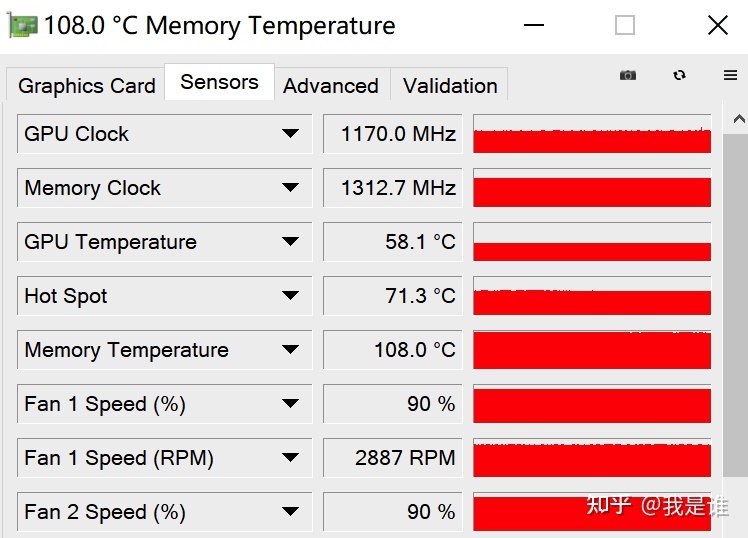748x538 pixels.
Task: Open Memory Temperature dropdown arrow
Action: click(x=290, y=350)
